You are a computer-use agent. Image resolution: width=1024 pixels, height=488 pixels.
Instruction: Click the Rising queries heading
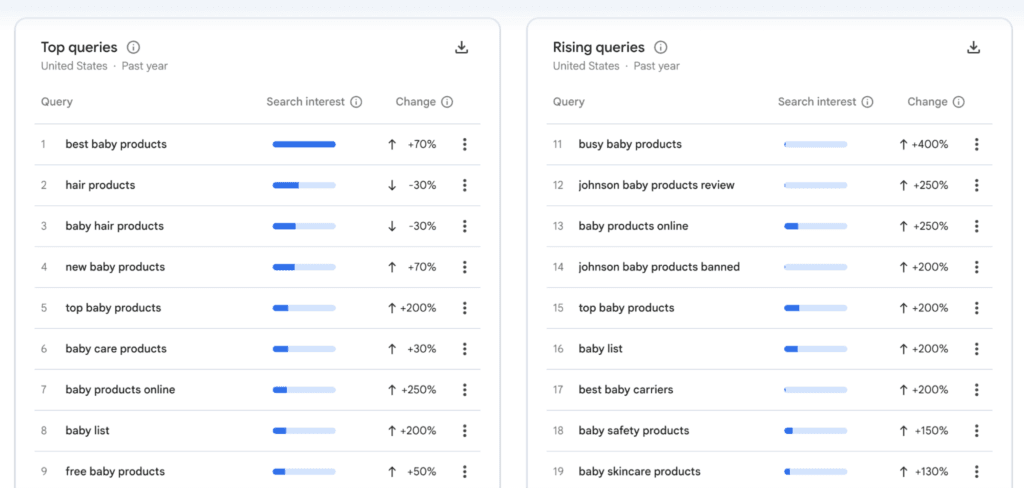[598, 48]
